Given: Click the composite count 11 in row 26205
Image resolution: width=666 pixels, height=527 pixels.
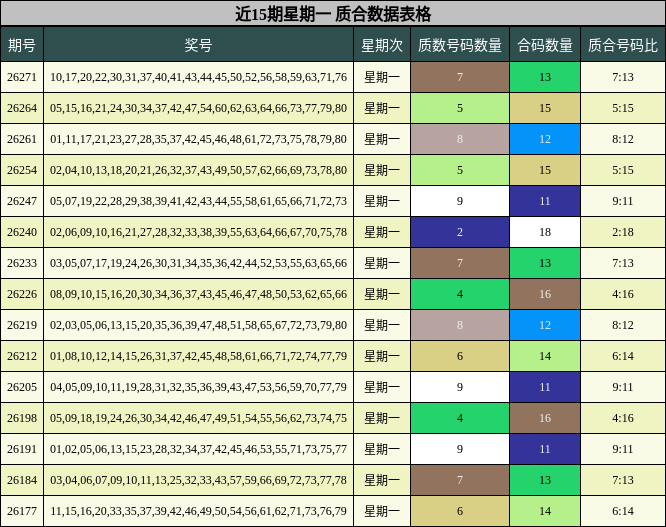Looking at the screenshot, I should (545, 387).
